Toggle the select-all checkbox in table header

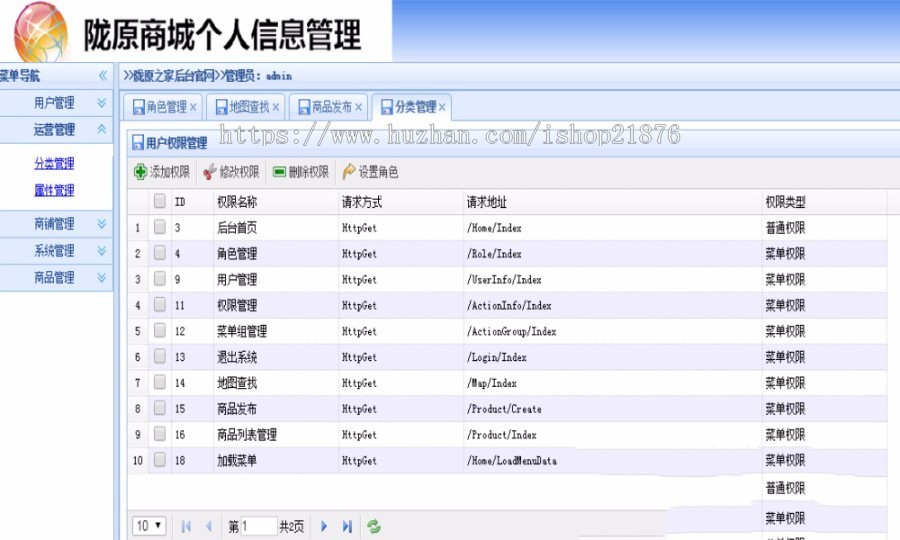point(160,201)
